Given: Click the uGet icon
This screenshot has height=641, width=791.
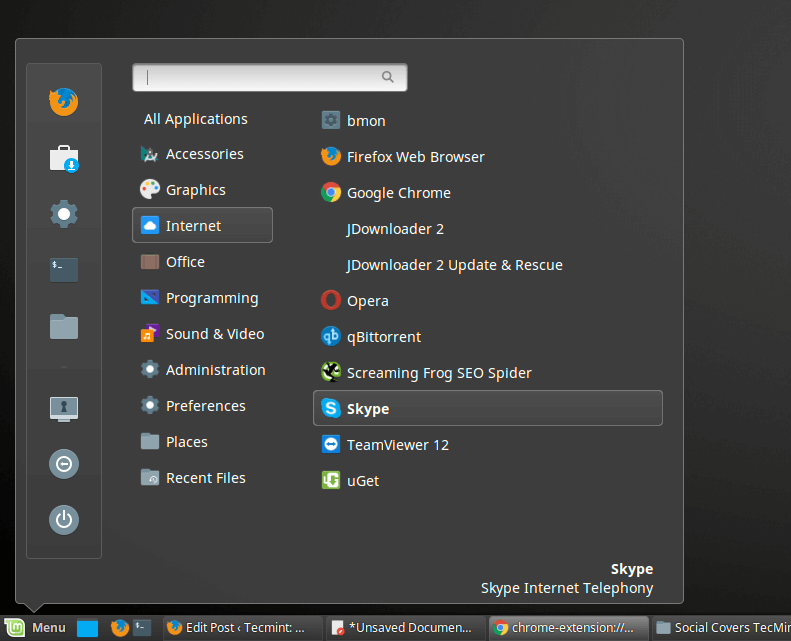Looking at the screenshot, I should (x=331, y=480).
